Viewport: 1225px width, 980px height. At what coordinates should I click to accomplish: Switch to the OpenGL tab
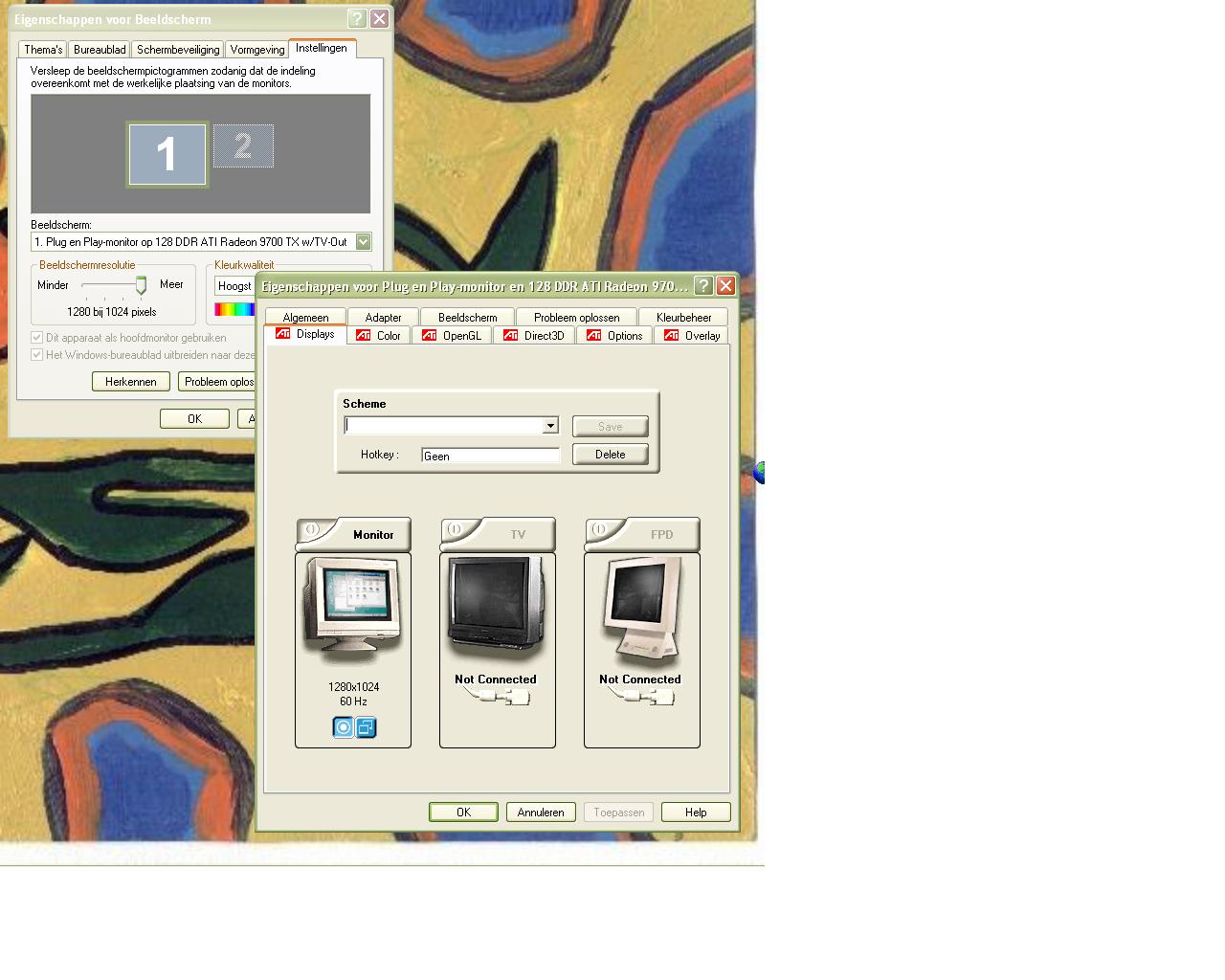453,335
